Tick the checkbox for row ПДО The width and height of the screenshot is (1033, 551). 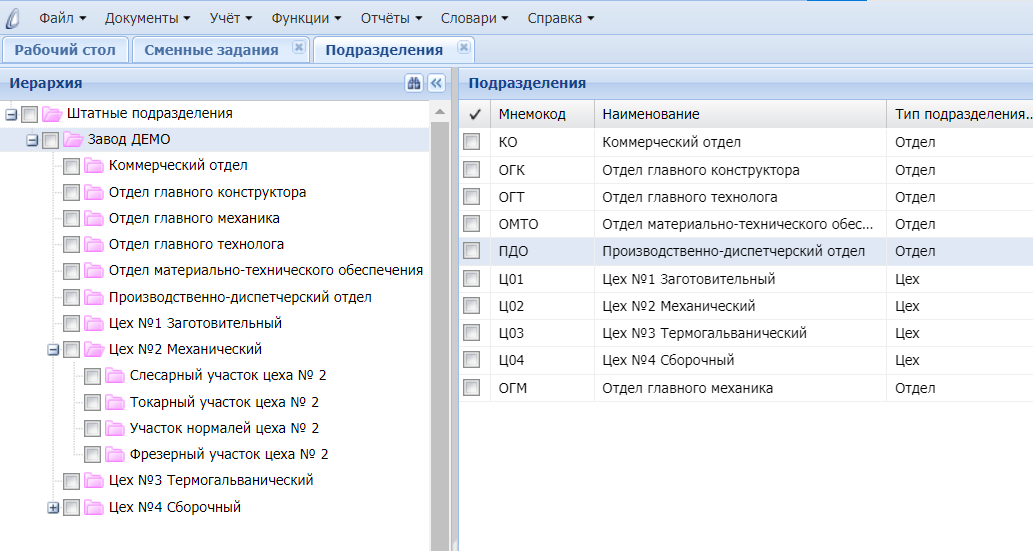click(x=472, y=252)
